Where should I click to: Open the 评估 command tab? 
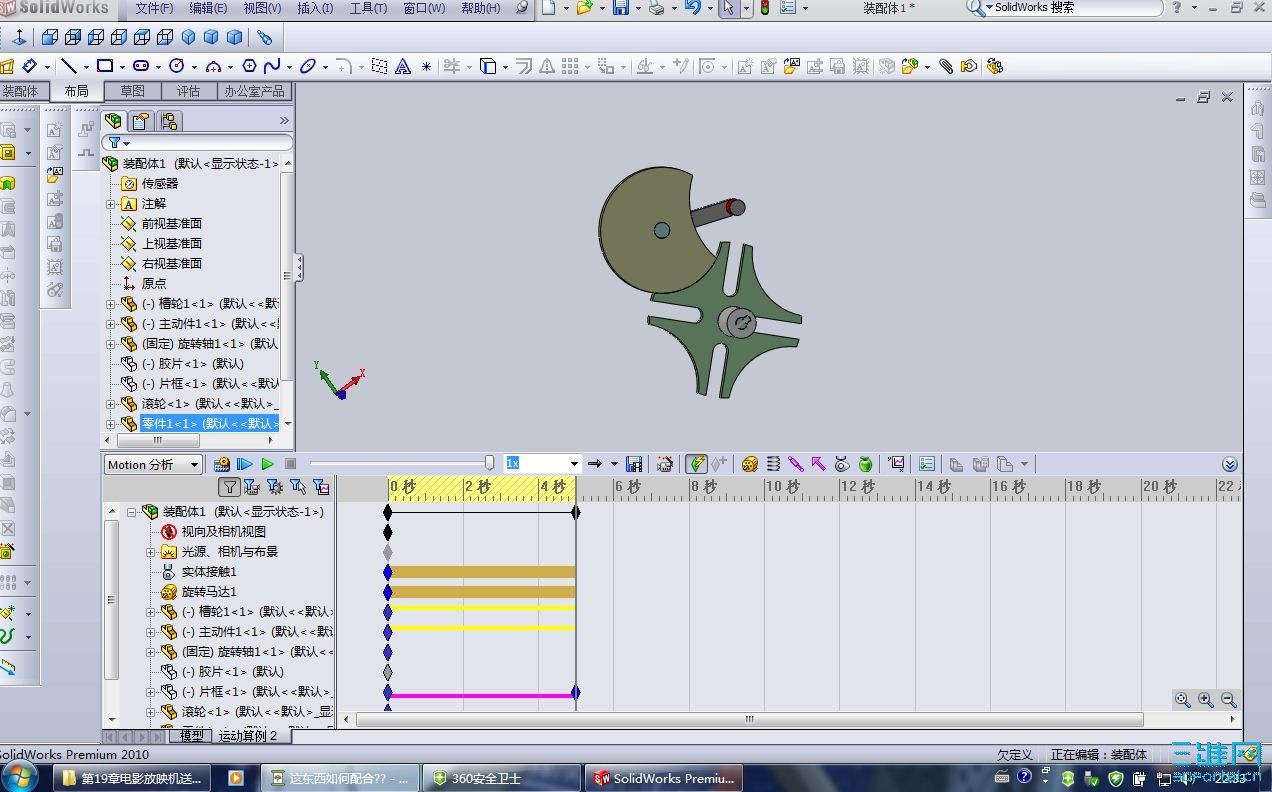click(x=188, y=91)
